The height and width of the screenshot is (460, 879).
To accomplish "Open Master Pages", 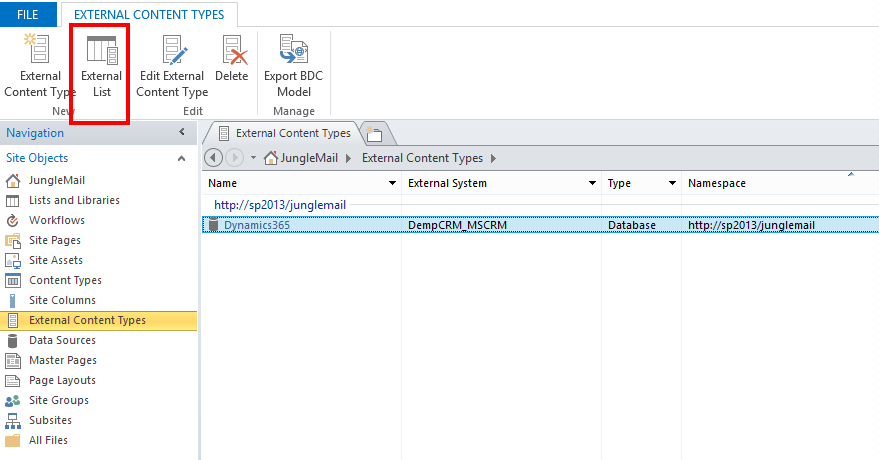I will tap(63, 360).
